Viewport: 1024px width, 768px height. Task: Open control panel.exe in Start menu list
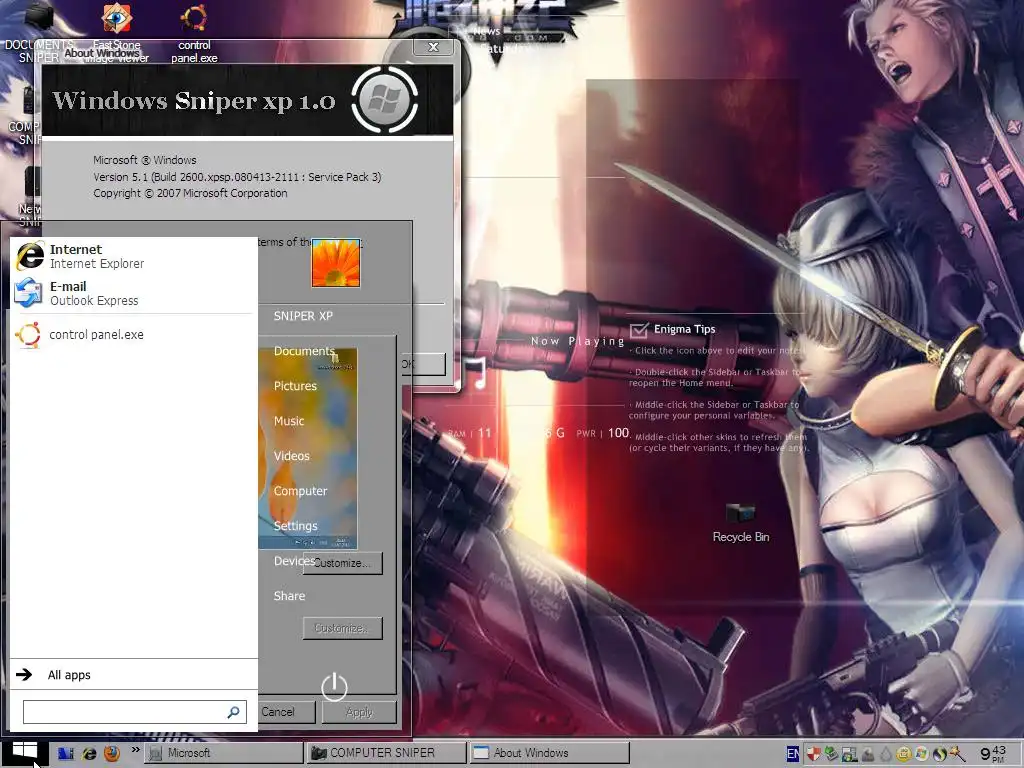tap(134, 334)
